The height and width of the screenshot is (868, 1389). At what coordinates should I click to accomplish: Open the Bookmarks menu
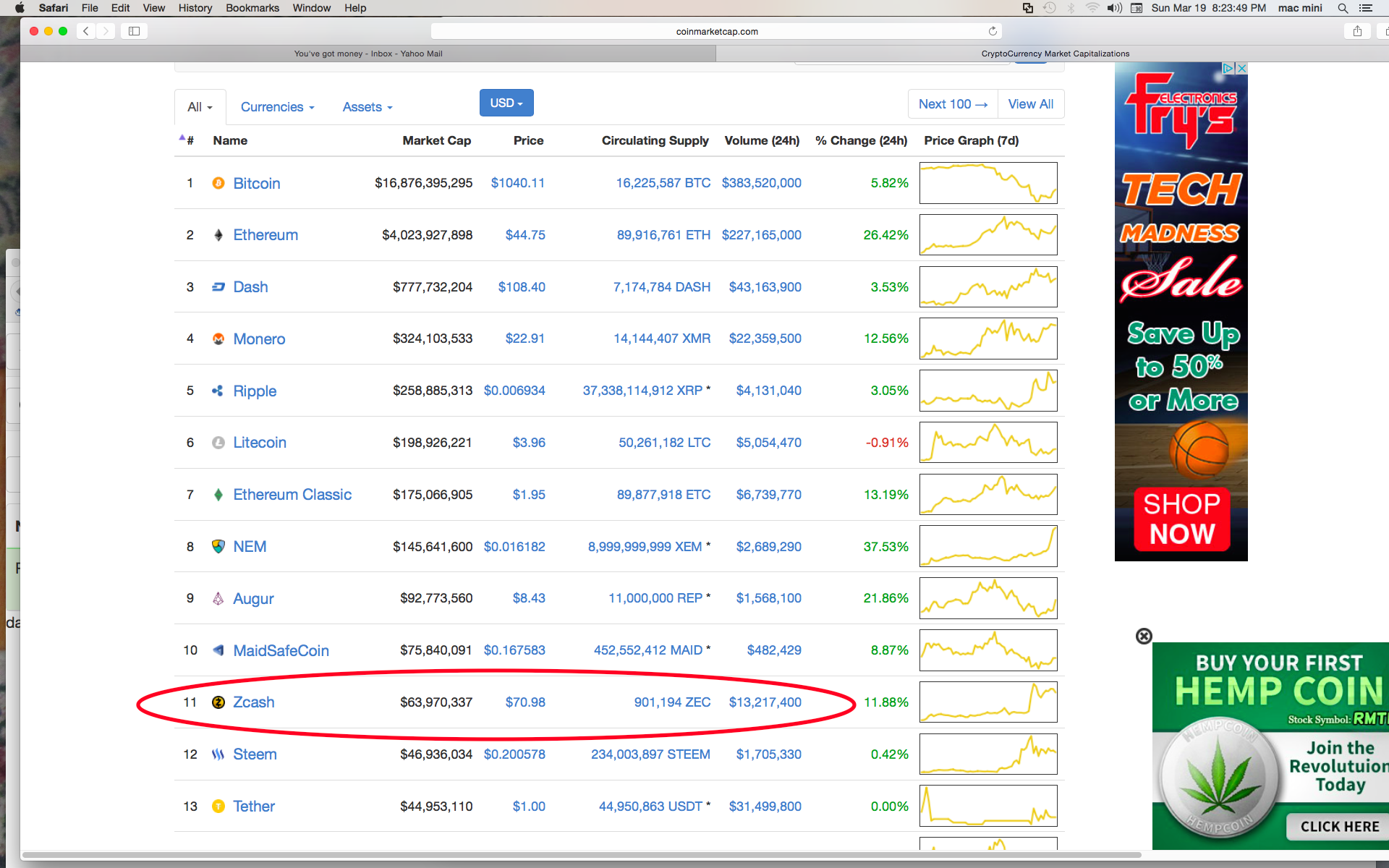pos(252,8)
